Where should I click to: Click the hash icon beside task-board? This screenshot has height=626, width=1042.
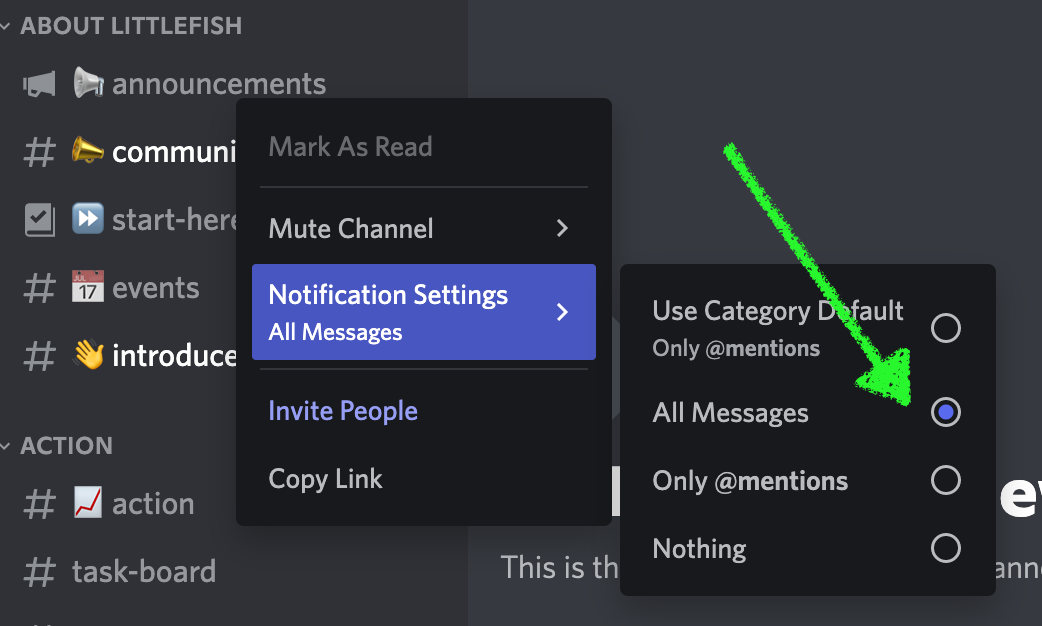tap(39, 573)
